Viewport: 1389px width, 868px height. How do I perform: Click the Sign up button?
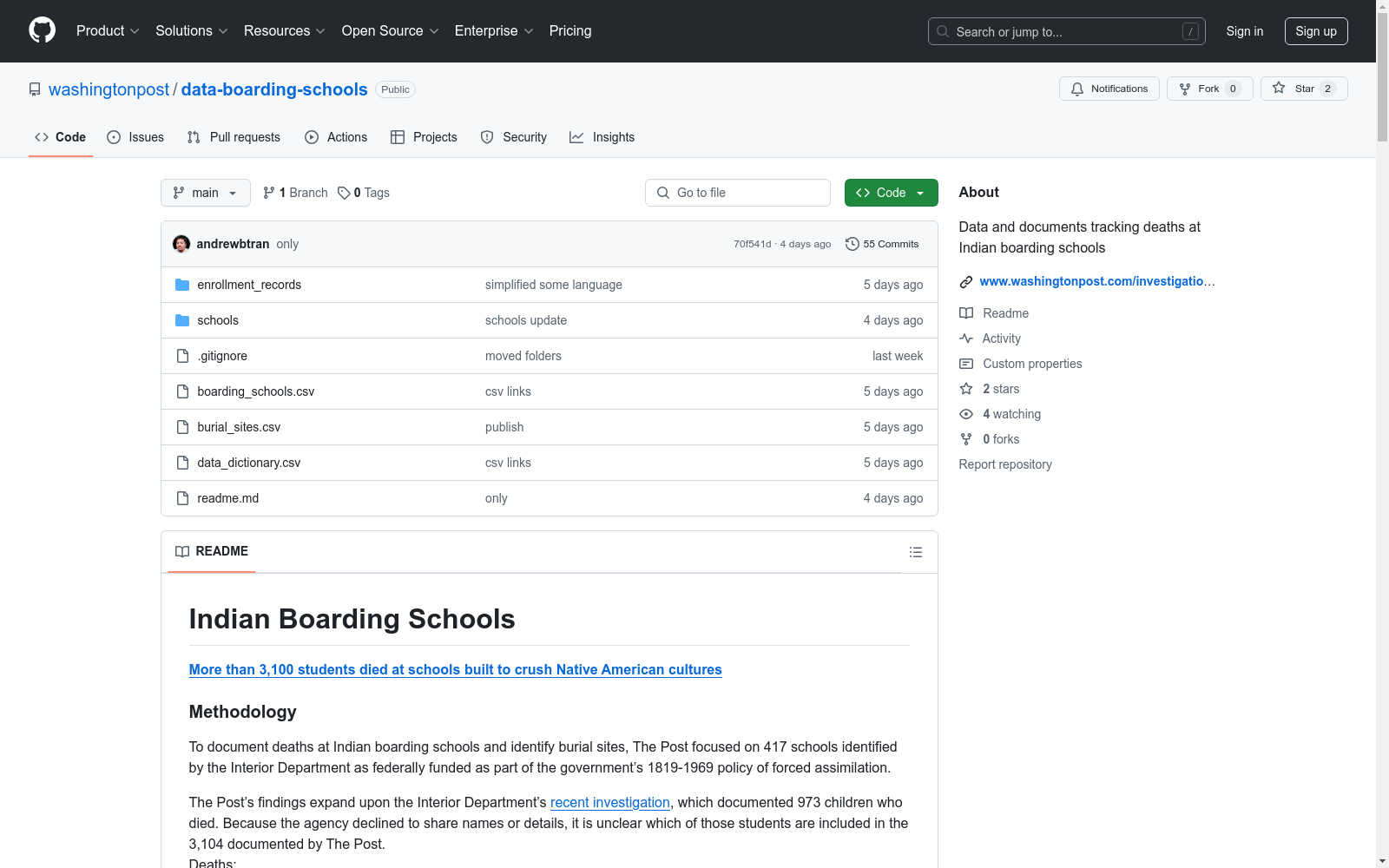(x=1316, y=31)
